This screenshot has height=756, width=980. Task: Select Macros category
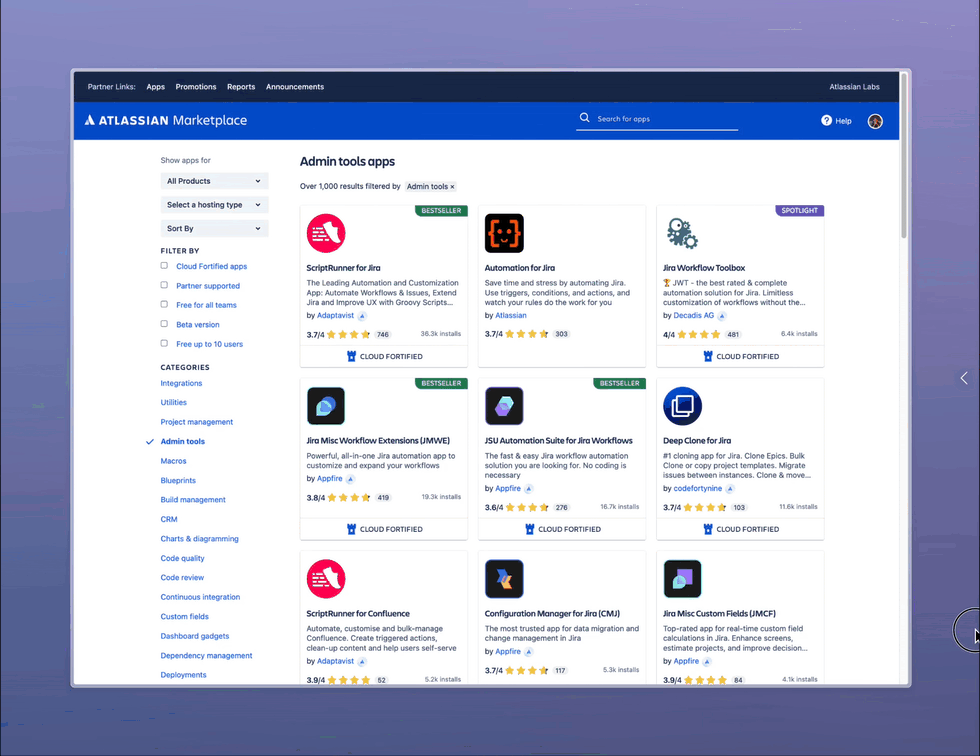(173, 461)
